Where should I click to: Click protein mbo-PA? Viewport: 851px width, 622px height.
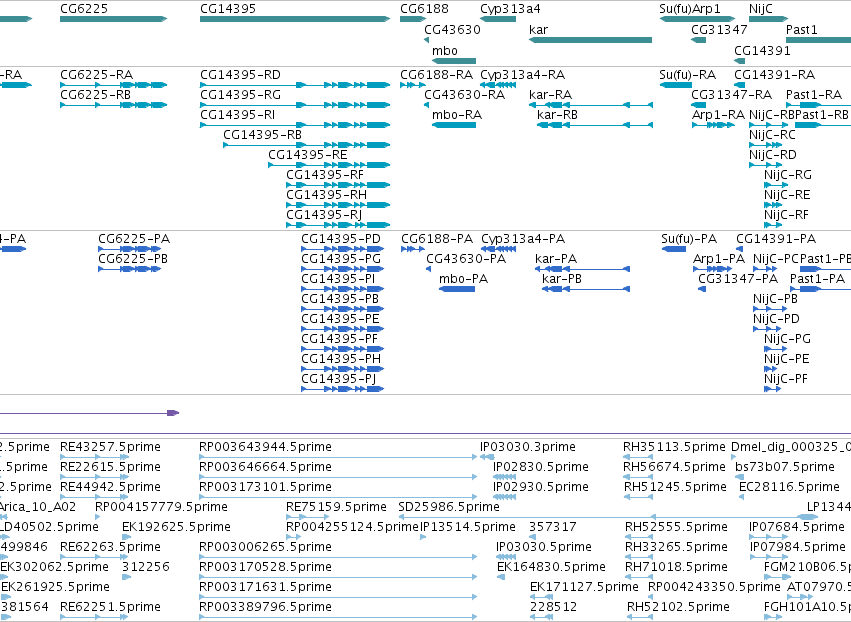(463, 280)
